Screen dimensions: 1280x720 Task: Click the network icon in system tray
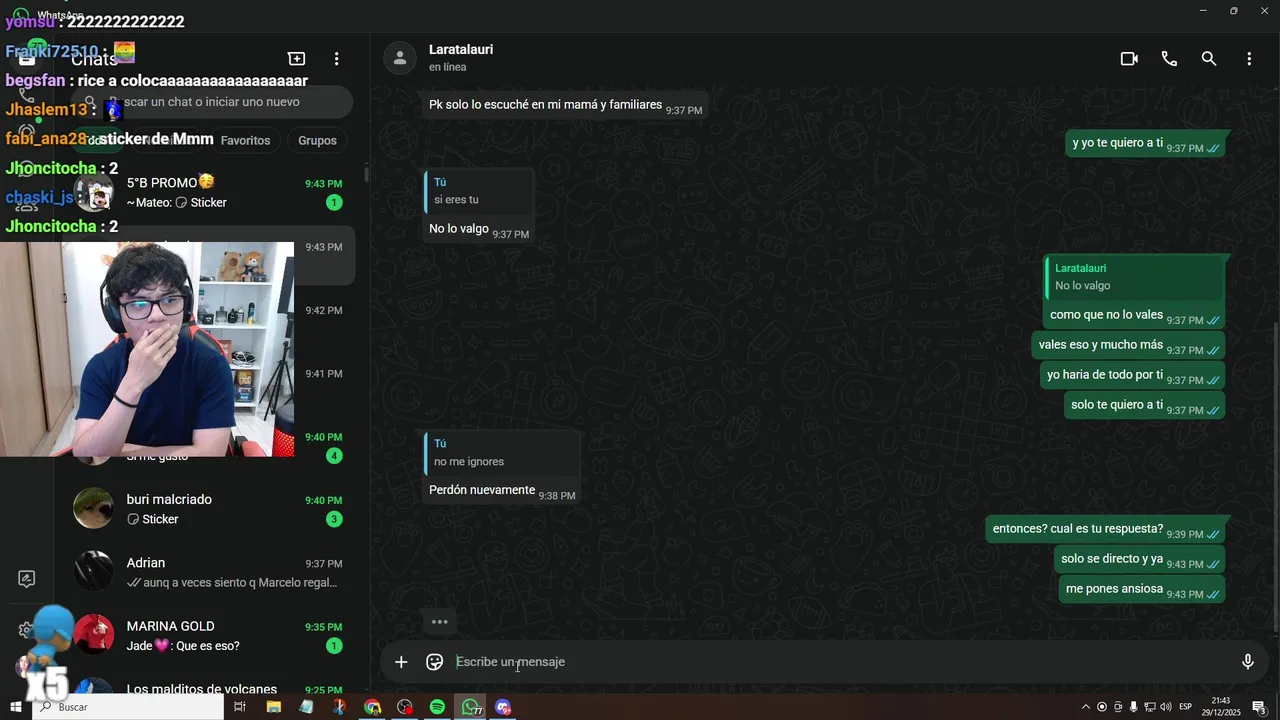[x=1149, y=707]
